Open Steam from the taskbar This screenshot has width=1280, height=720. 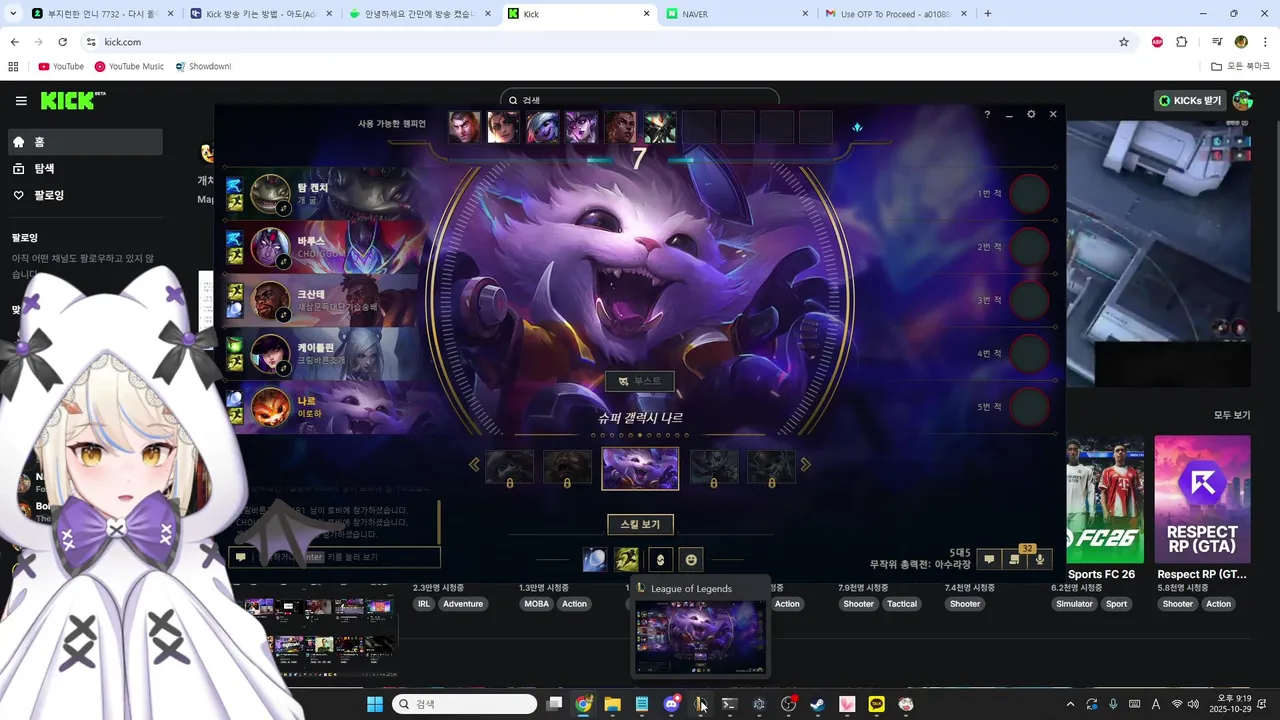(x=817, y=704)
